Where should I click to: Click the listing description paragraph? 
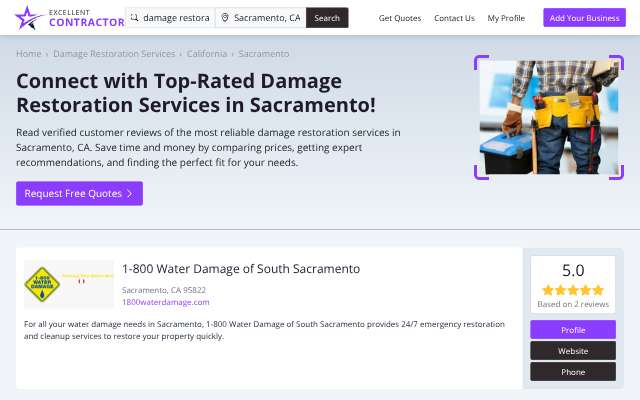[264, 330]
